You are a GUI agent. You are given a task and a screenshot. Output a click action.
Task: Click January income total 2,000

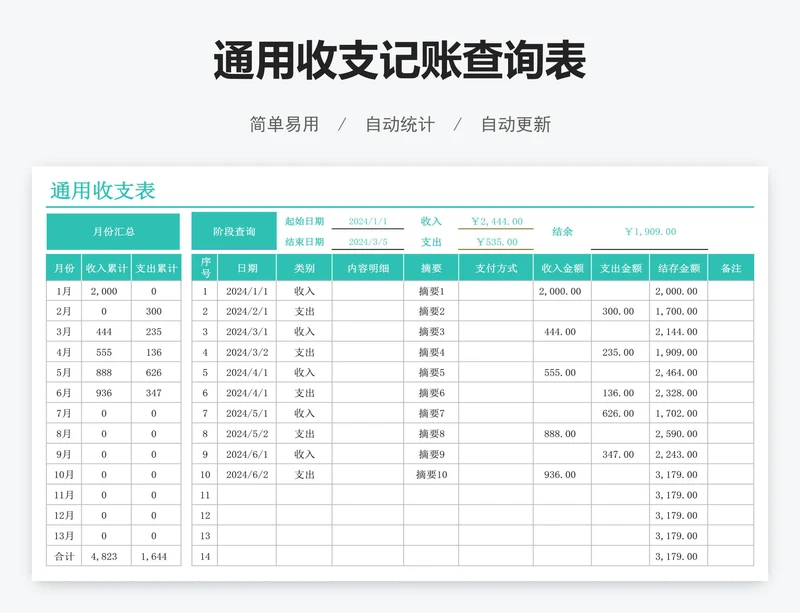click(x=104, y=291)
